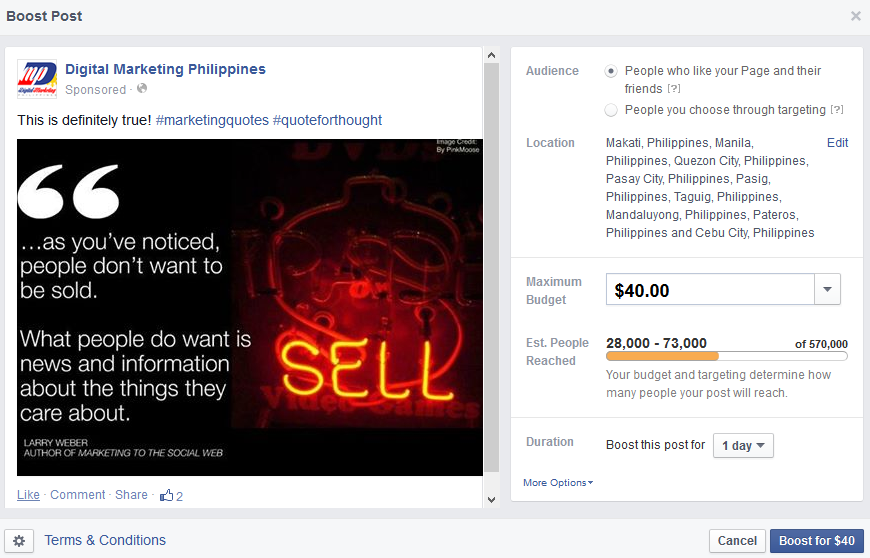This screenshot has height=558, width=870.
Task: Click the Digital Marketing Philippines page logo
Action: point(37,79)
